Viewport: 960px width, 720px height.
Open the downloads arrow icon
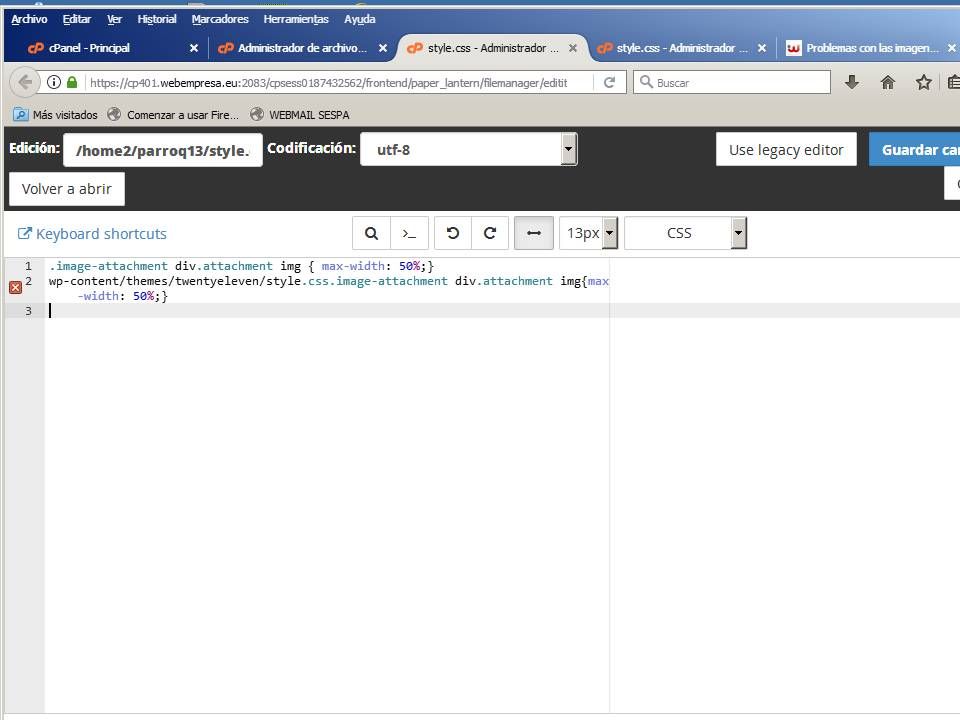coord(852,82)
